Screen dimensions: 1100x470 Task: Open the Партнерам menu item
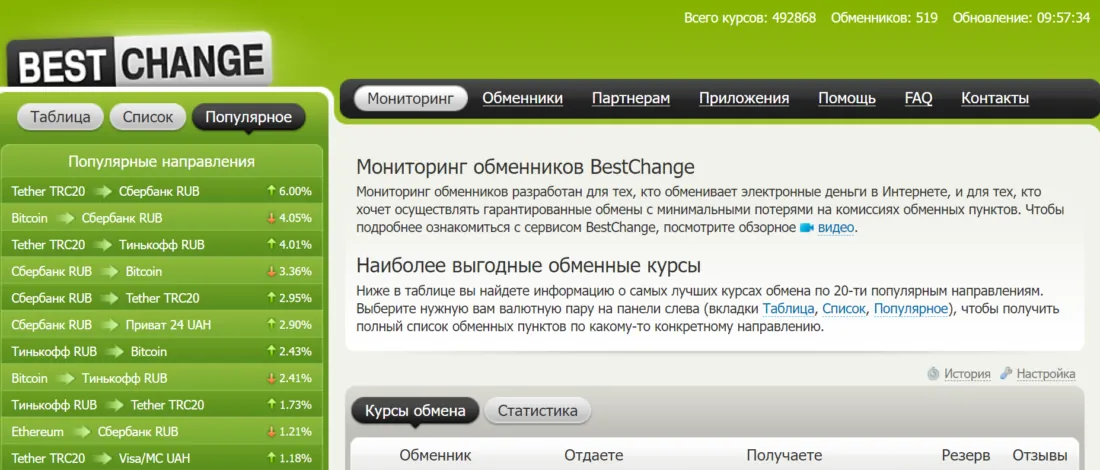click(x=631, y=98)
